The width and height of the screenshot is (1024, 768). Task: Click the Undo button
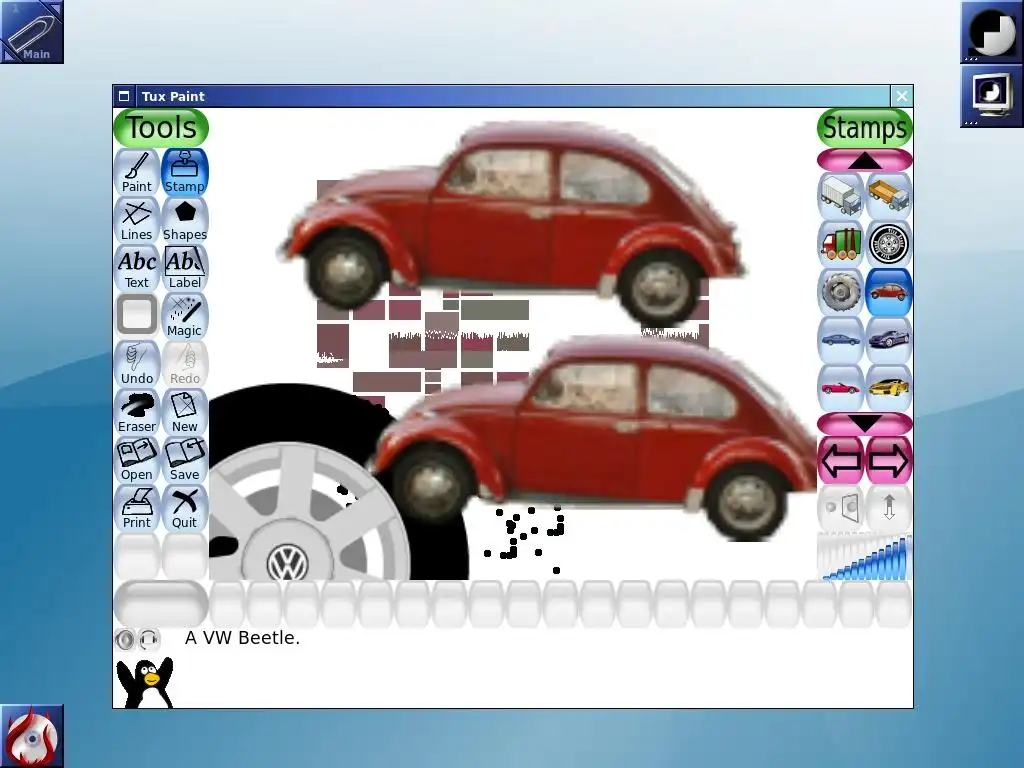(x=136, y=364)
